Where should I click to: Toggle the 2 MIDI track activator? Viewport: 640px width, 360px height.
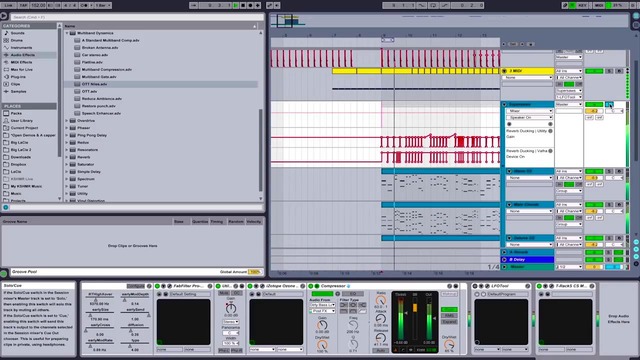(594, 71)
